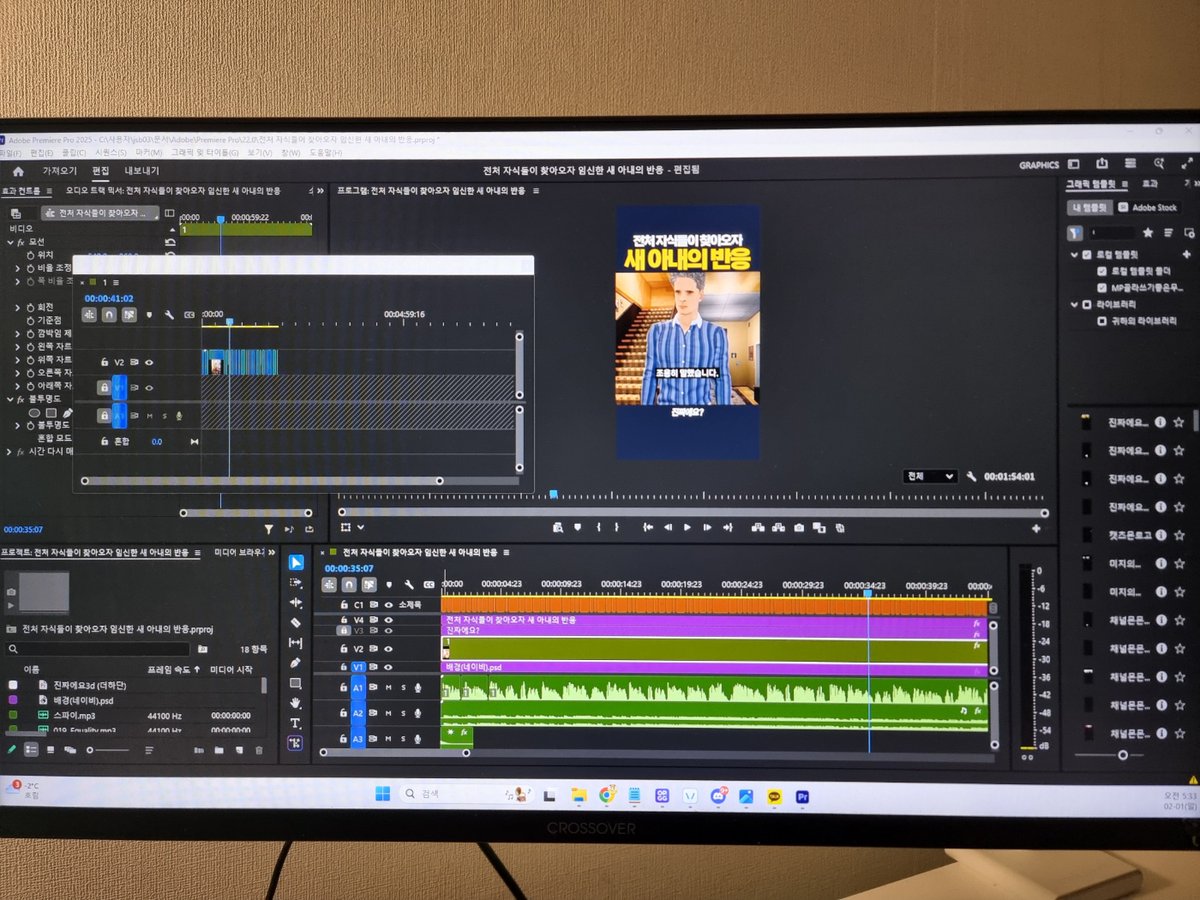Click the GRAPHICS workspace label
Image resolution: width=1200 pixels, height=900 pixels.
(1039, 165)
